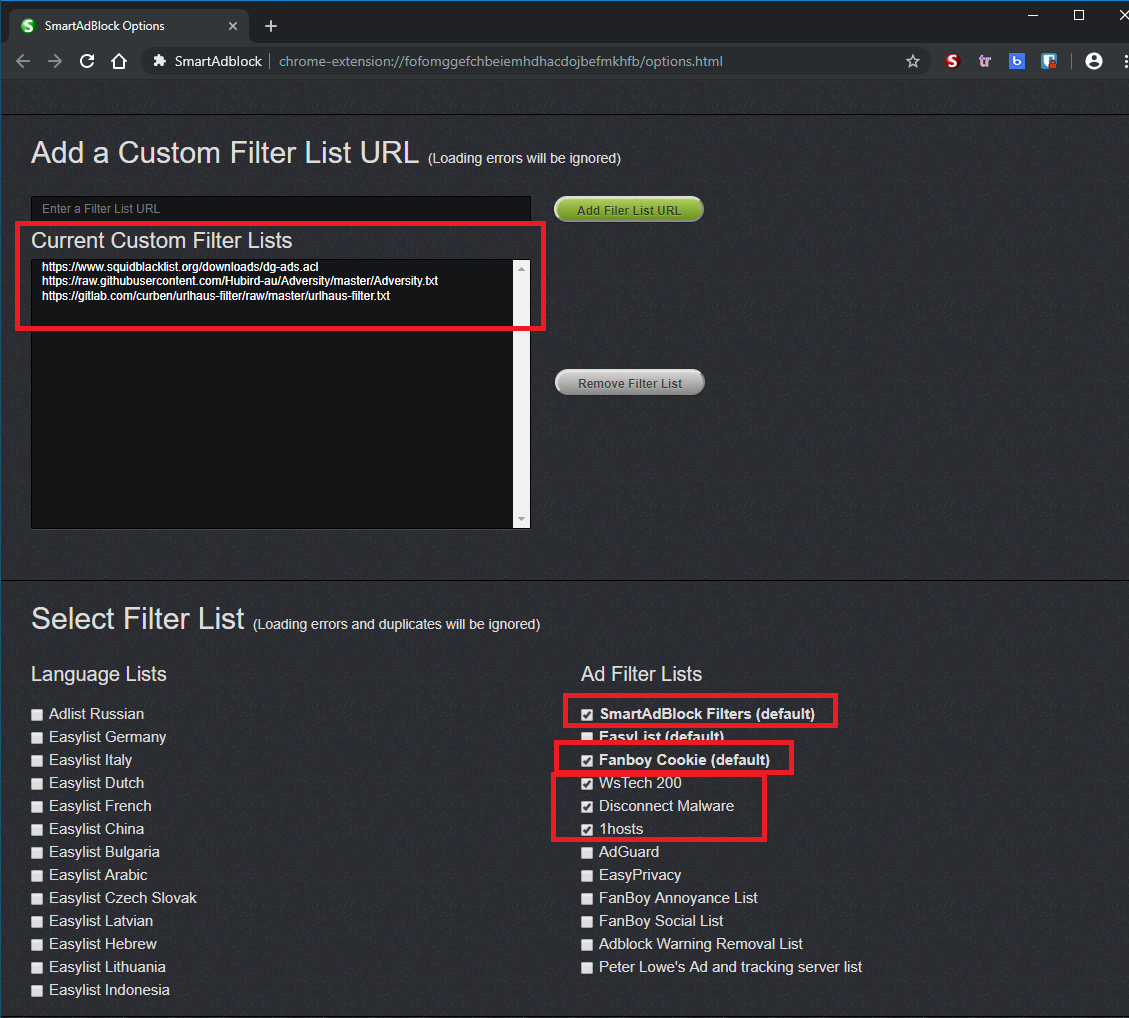Image resolution: width=1129 pixels, height=1018 pixels.
Task: Click the address bar URL
Action: [x=500, y=61]
